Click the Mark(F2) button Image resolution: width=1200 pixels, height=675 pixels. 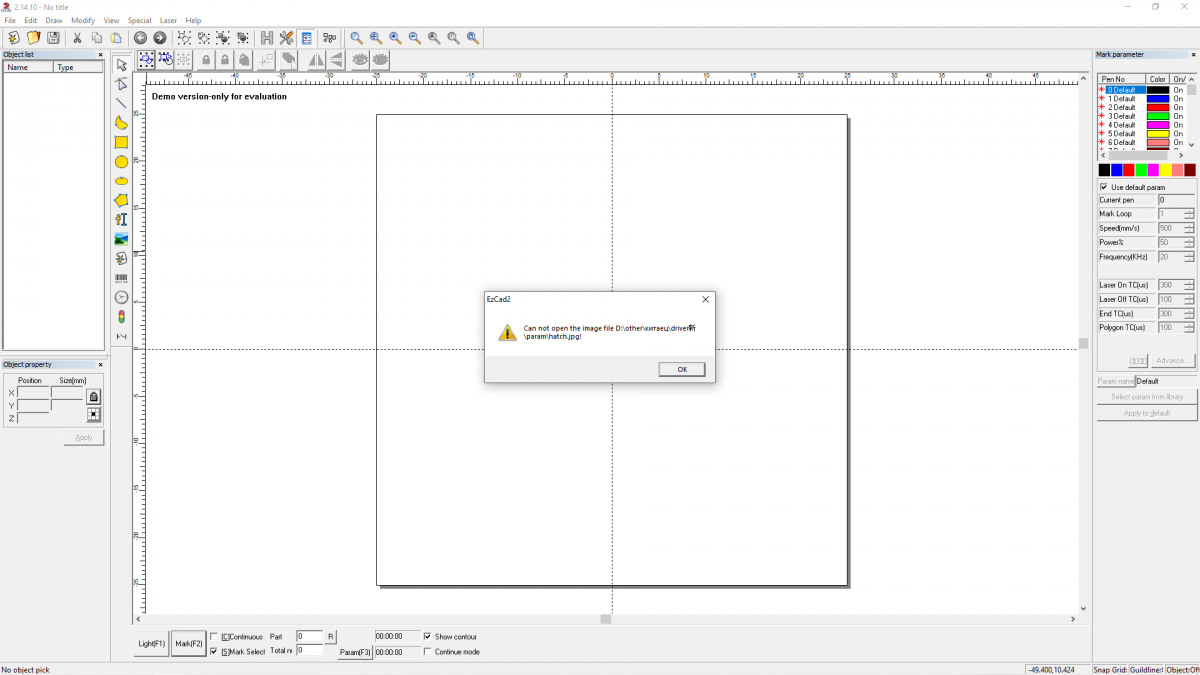click(189, 644)
